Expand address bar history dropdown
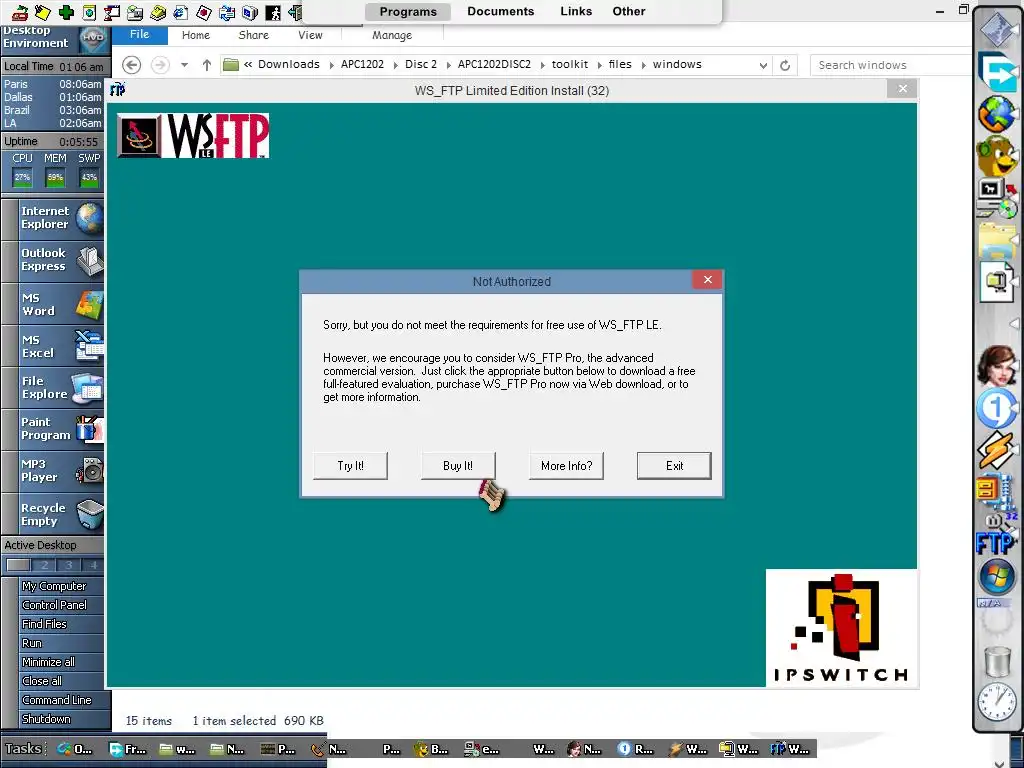The width and height of the screenshot is (1024, 768). pos(763,65)
